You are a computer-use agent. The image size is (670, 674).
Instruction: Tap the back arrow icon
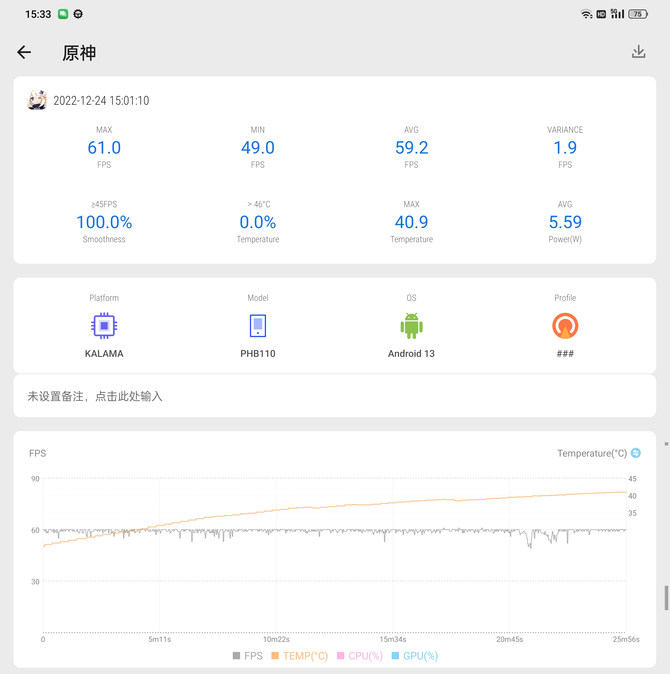point(24,53)
